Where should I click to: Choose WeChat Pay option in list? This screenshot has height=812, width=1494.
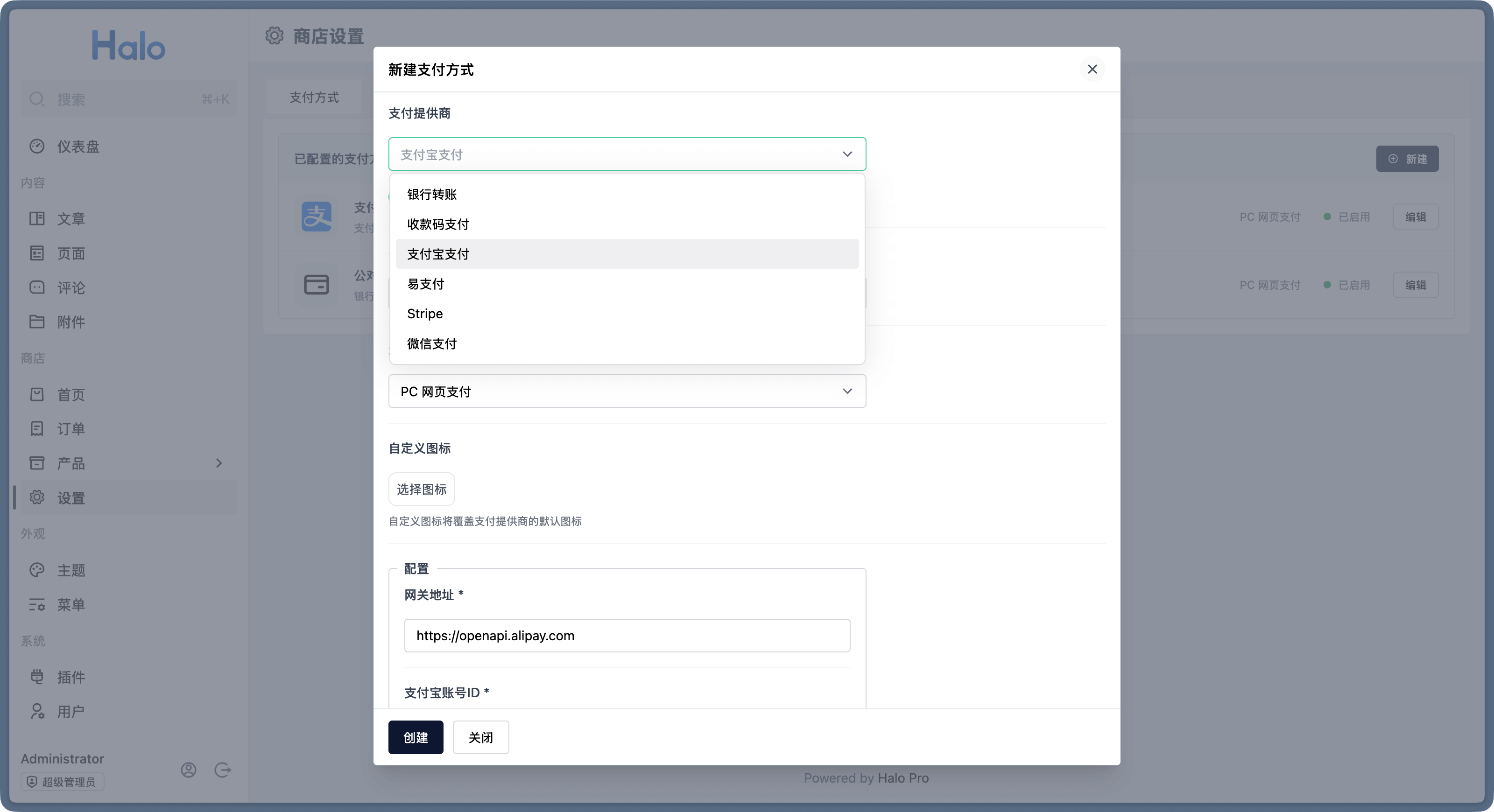pos(432,343)
